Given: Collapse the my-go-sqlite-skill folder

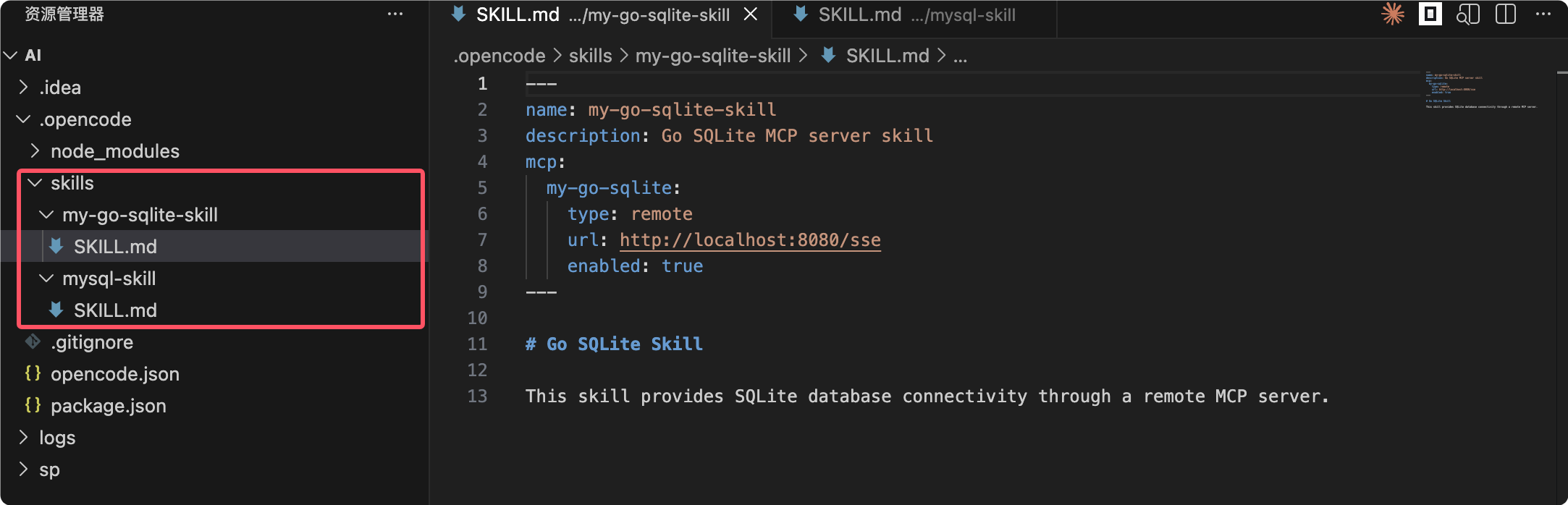Looking at the screenshot, I should pyautogui.click(x=46, y=215).
